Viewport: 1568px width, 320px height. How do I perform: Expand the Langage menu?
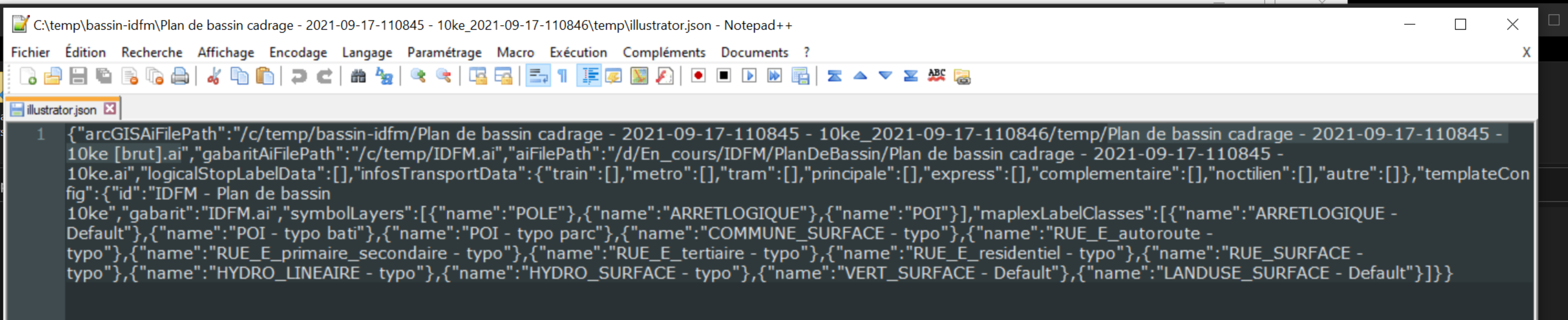click(x=367, y=52)
